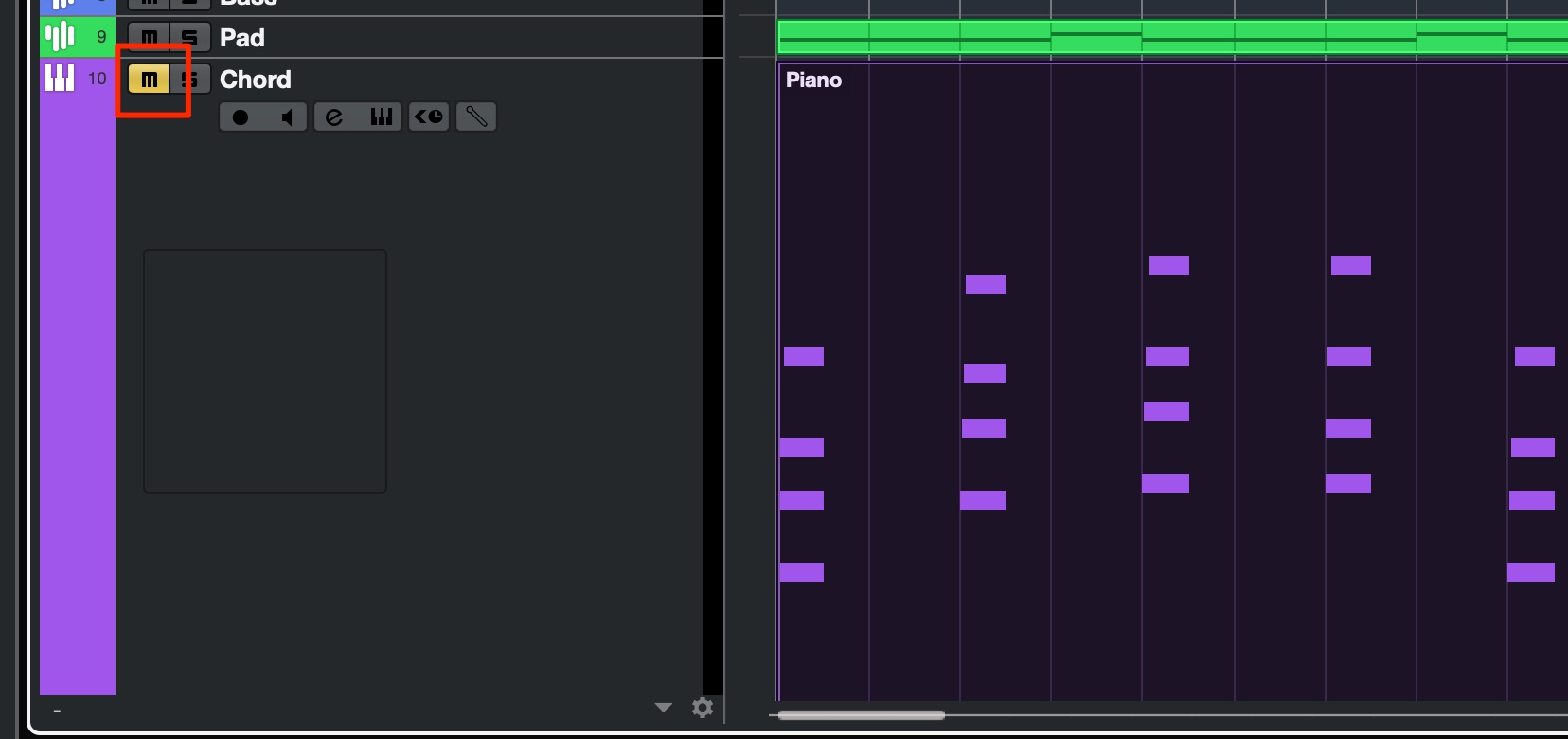Open Edit Channel Settings for Chord
The image size is (1568, 739).
coord(334,117)
